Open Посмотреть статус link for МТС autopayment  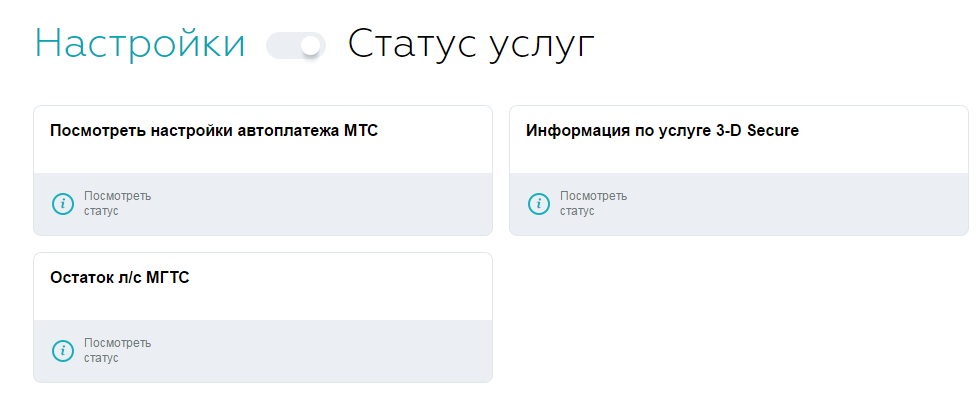(117, 204)
